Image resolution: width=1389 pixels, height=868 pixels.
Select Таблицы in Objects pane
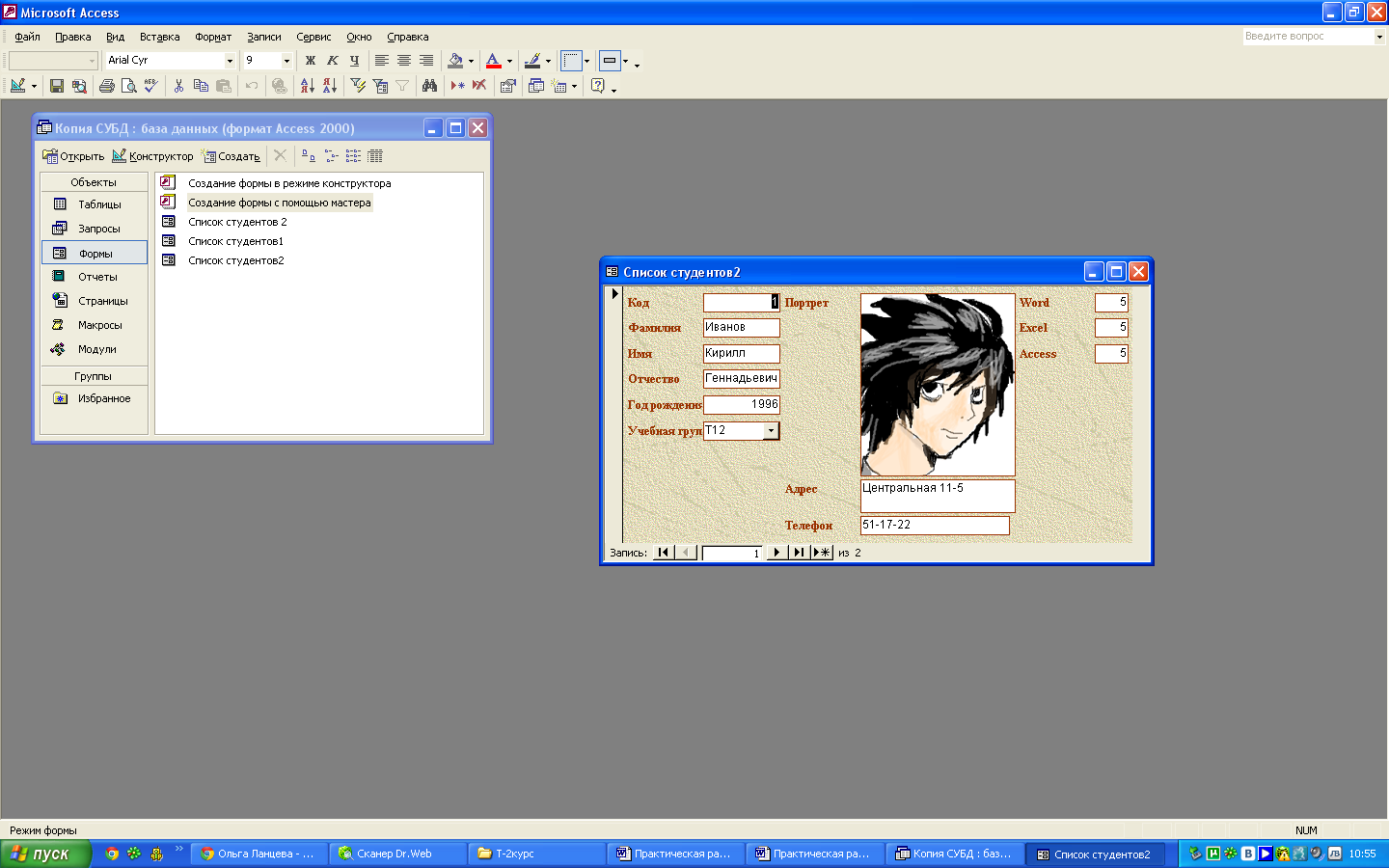[x=95, y=204]
